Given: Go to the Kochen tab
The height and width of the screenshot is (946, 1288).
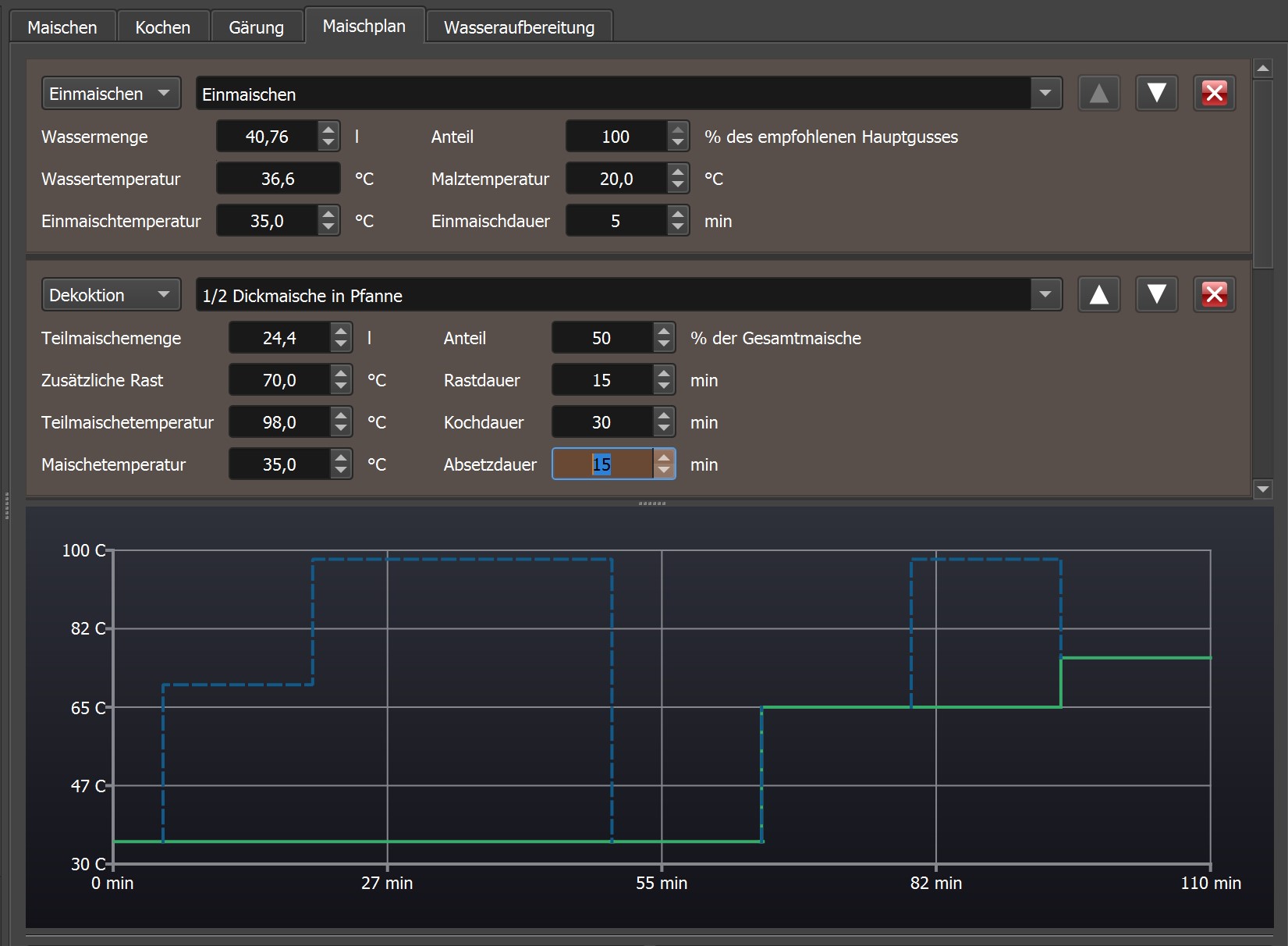Looking at the screenshot, I should click(162, 27).
